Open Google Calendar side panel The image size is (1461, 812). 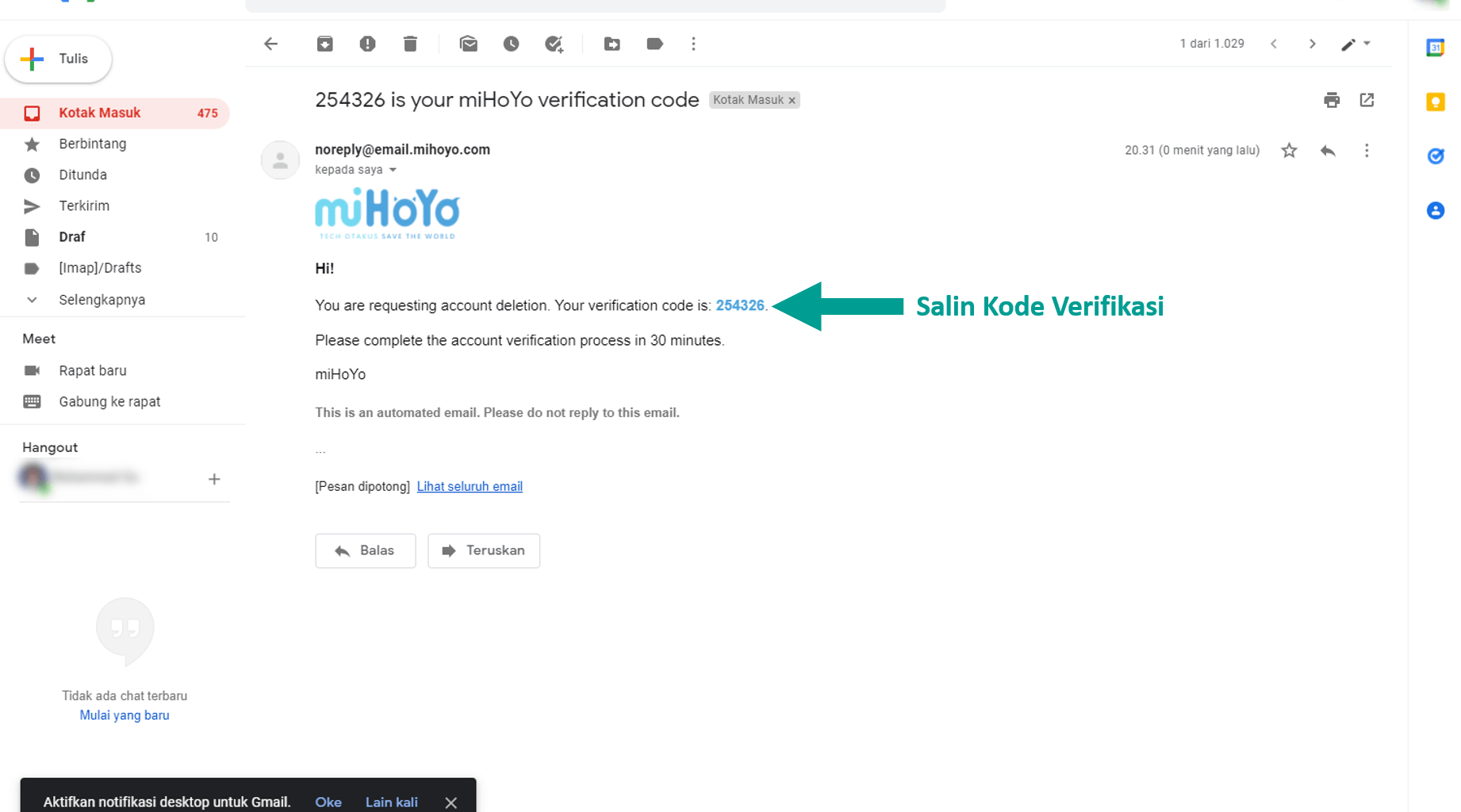tap(1435, 48)
